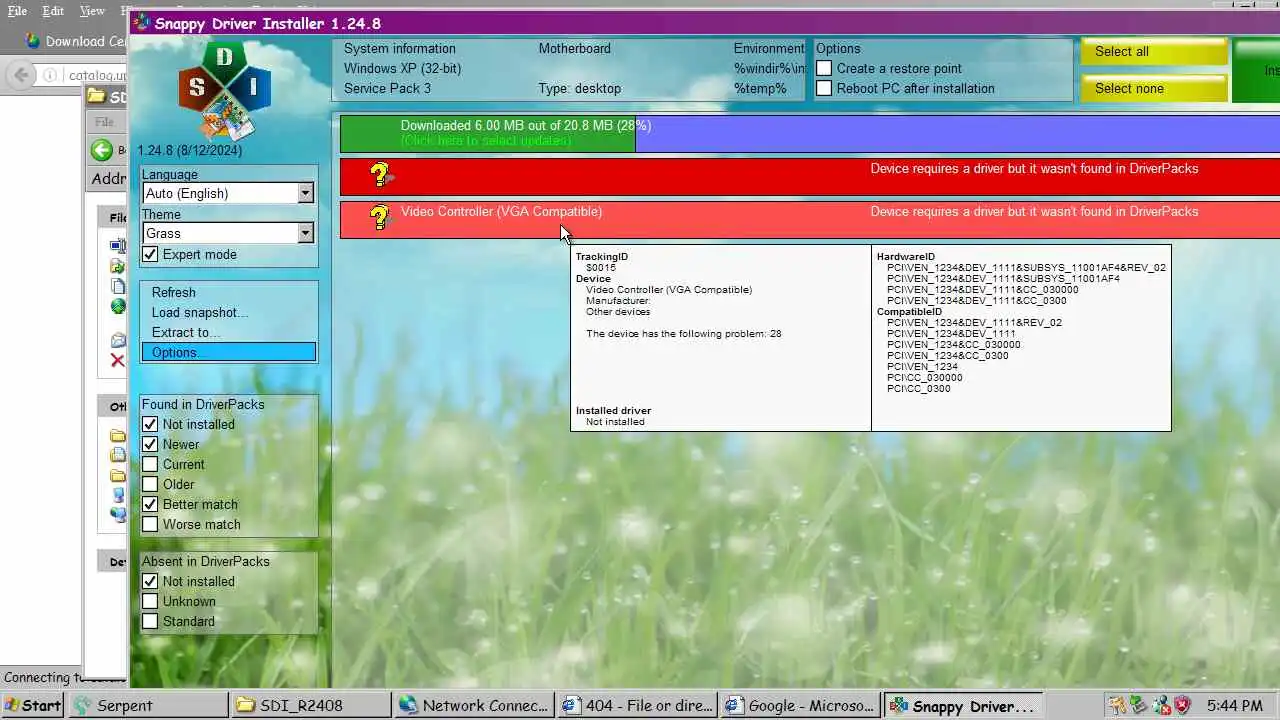The height and width of the screenshot is (720, 1280).
Task: Click Extract to... in sidebar
Action: pos(229,332)
